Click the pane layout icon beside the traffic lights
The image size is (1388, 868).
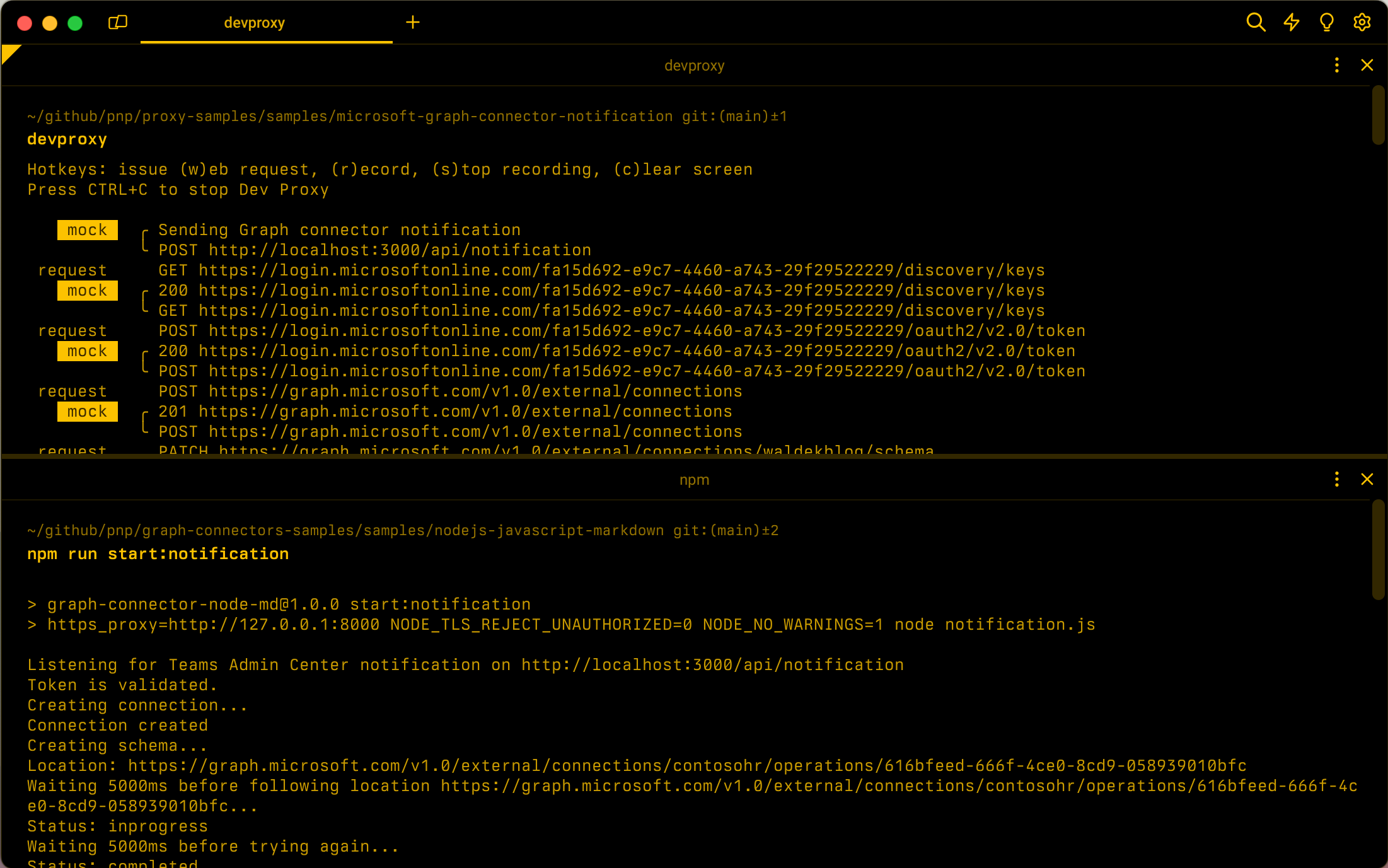click(118, 22)
